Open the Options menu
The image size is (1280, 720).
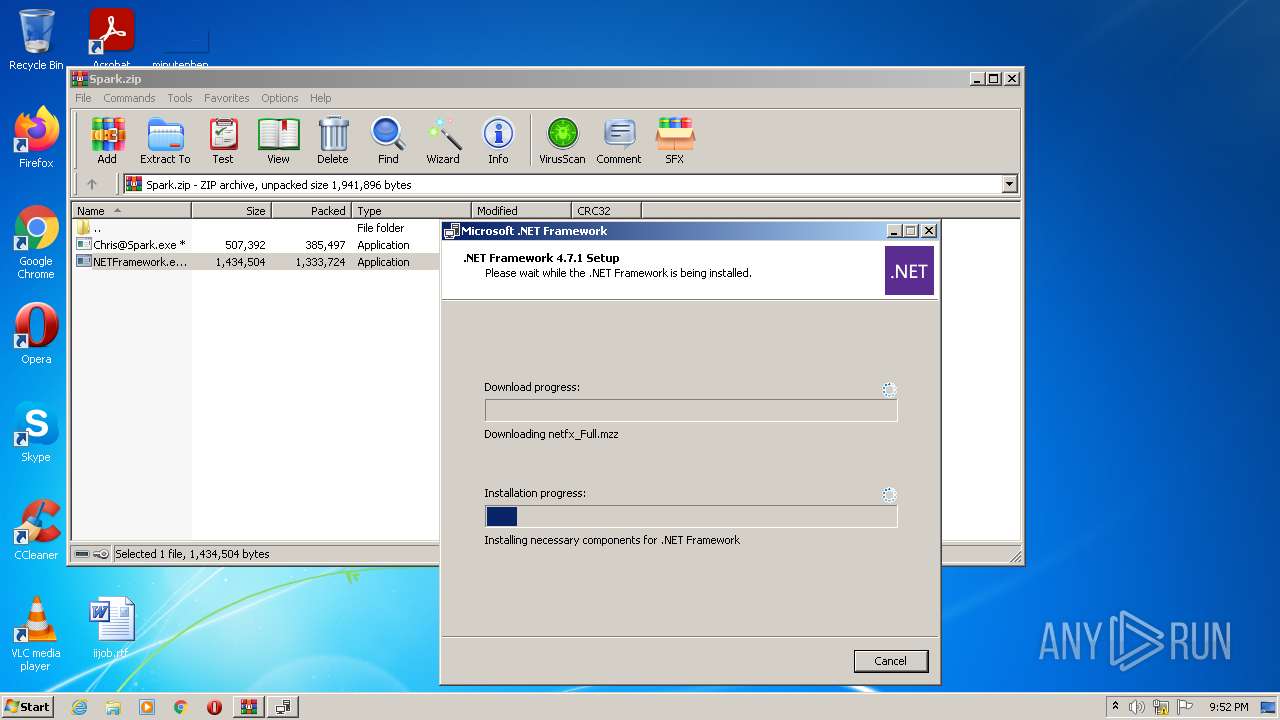[280, 98]
